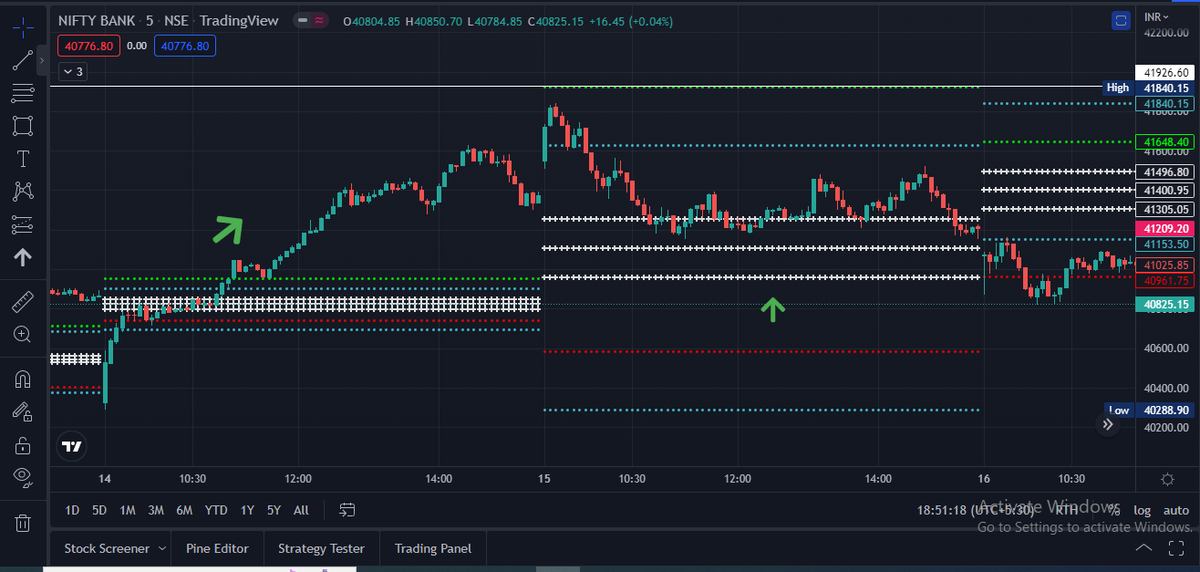Open the Go to date calendar icon

(347, 510)
